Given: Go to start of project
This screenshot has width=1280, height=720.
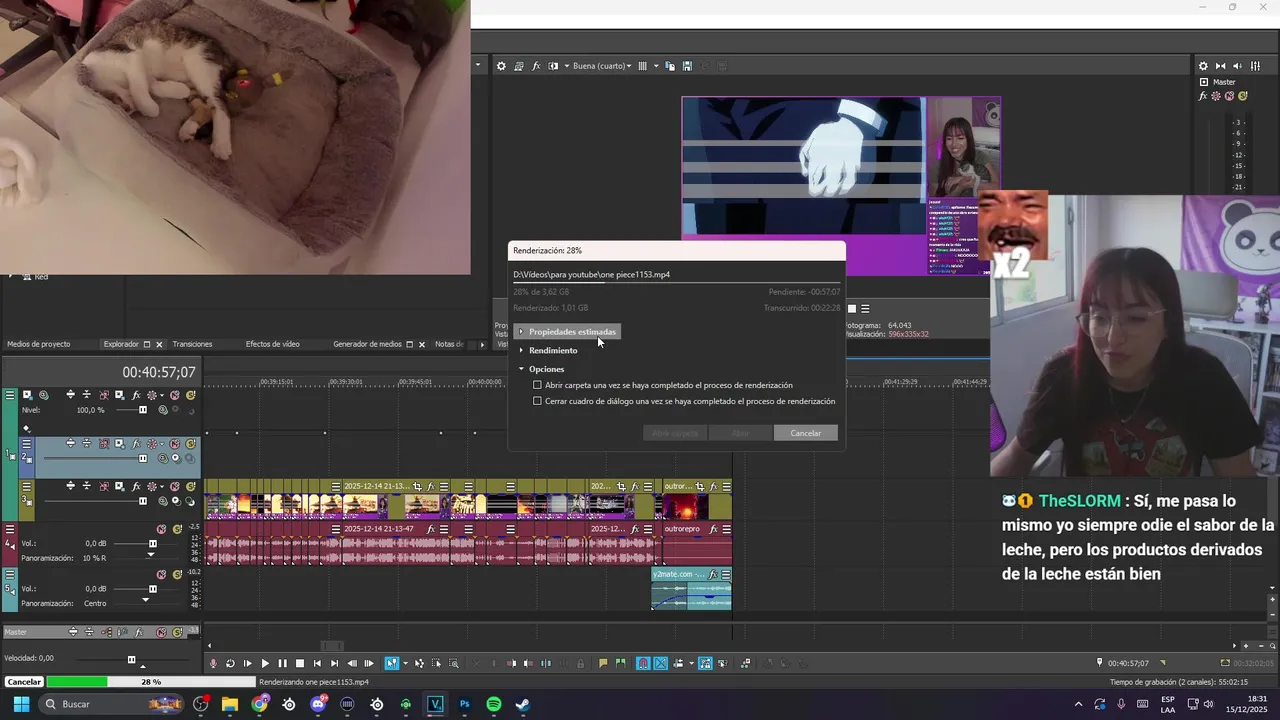Looking at the screenshot, I should pos(317,663).
